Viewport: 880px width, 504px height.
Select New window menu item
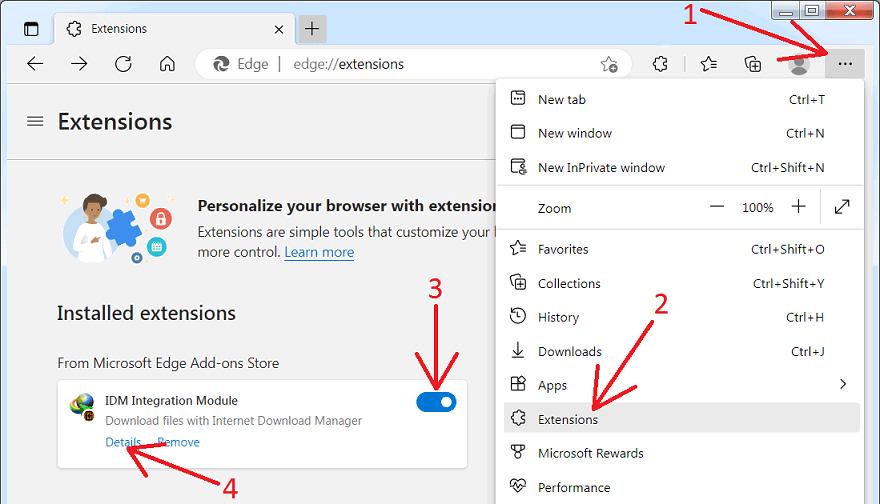680,133
